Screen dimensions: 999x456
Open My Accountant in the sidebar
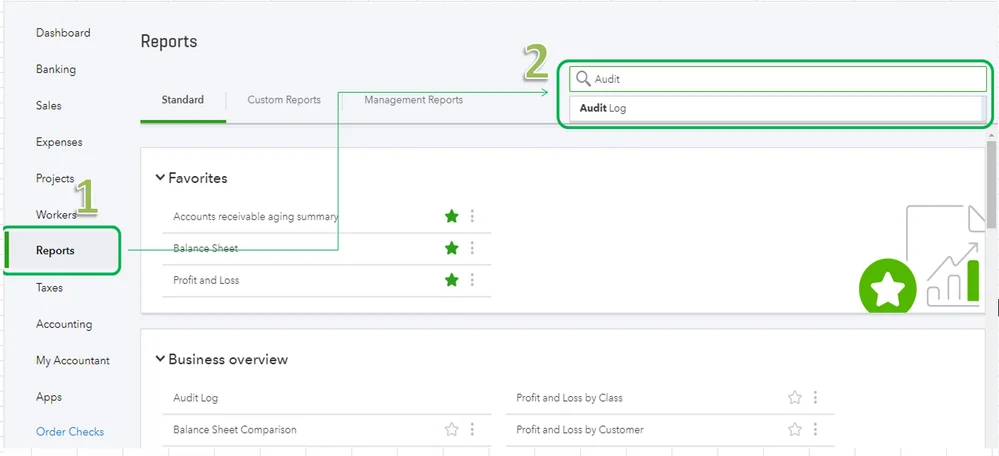(x=73, y=360)
